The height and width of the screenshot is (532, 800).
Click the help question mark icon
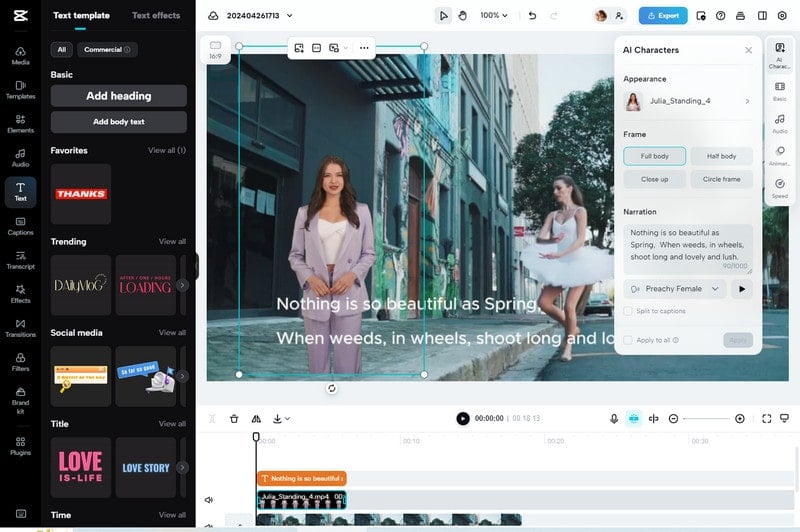click(720, 16)
